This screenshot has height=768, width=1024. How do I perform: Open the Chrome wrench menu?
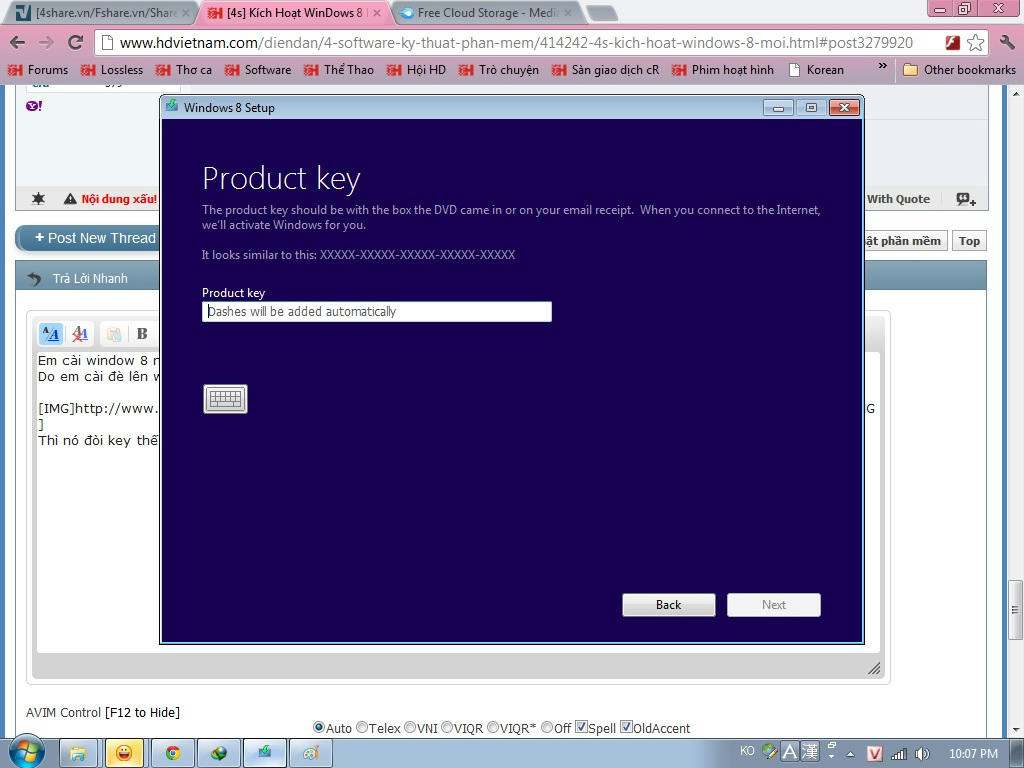click(1006, 43)
